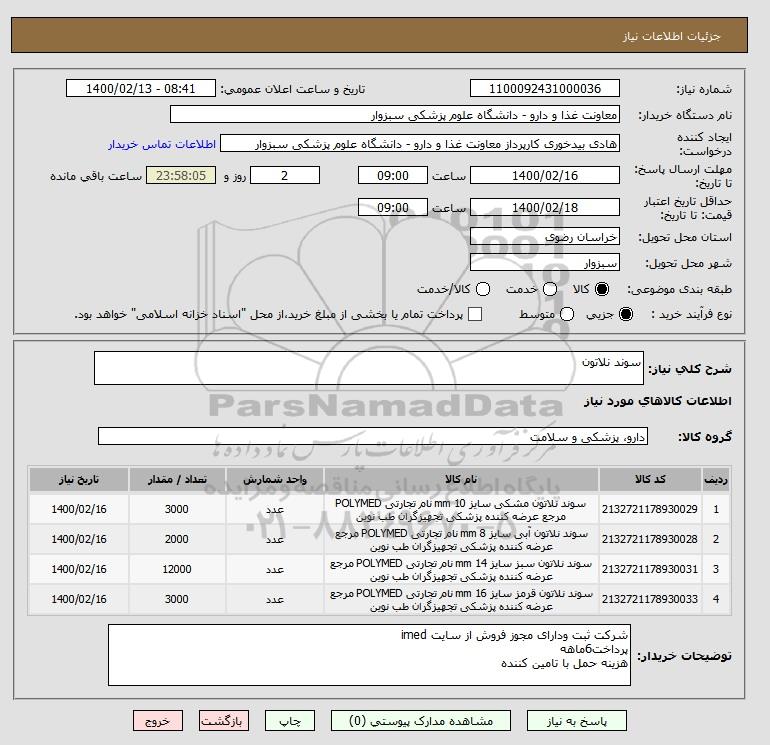
Task: Click the product name with size 14 mm
Action: click(x=461, y=570)
